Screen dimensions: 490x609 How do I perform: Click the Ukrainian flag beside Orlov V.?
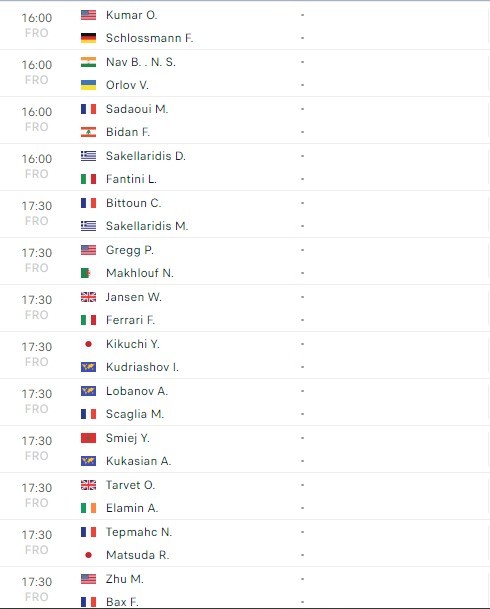point(88,85)
